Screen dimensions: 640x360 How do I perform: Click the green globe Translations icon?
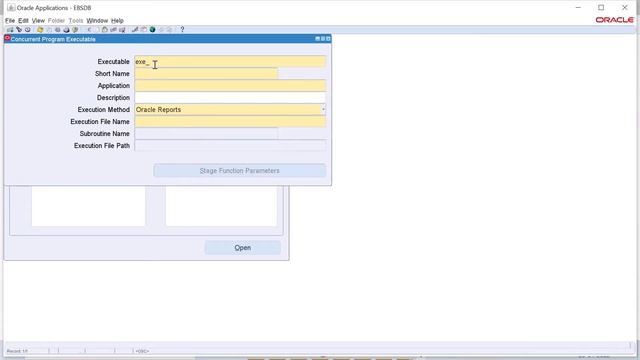(x=152, y=29)
